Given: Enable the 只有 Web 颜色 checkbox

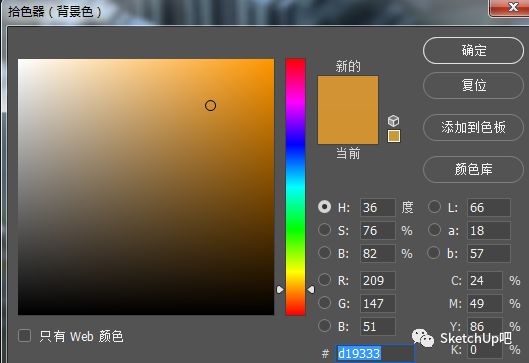Looking at the screenshot, I should 24,336.
